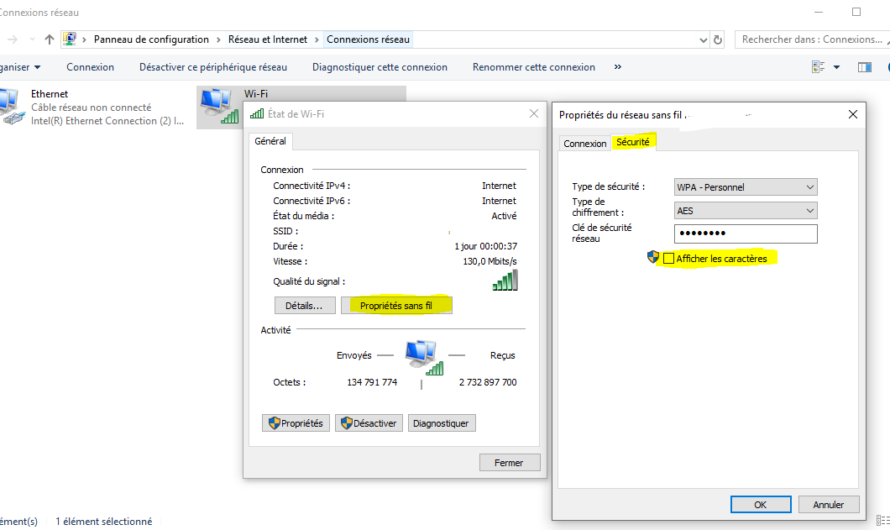This screenshot has height=530, width=890.
Task: Click the Vitesse value 130,0 Mbits/s
Action: click(x=490, y=262)
